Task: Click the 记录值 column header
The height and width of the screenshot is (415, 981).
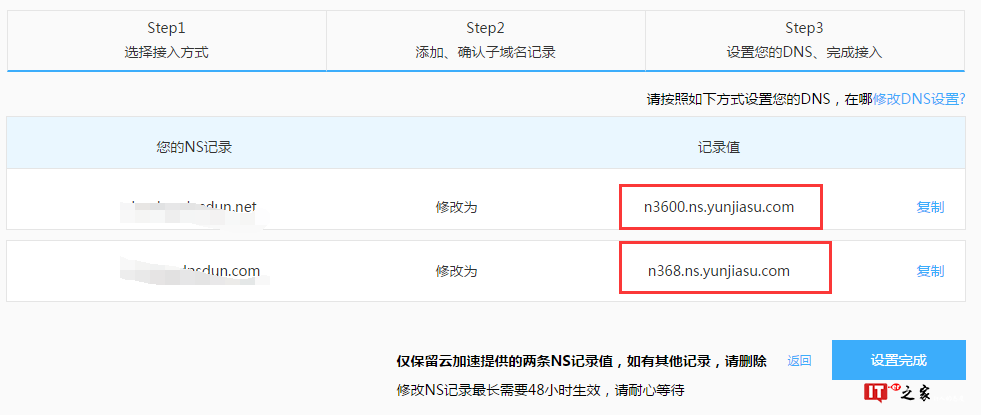Action: [x=718, y=147]
